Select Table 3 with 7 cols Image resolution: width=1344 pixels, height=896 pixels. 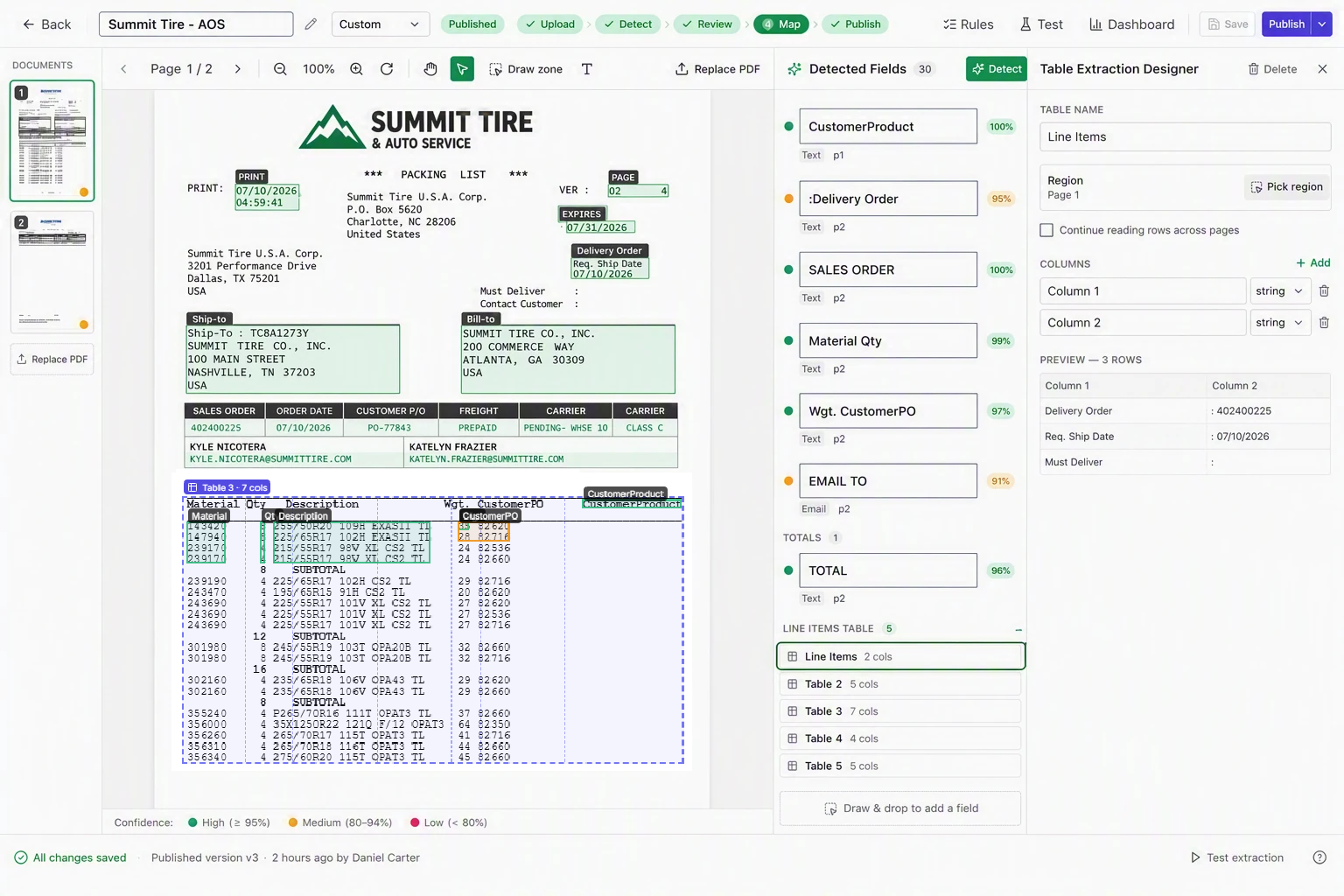pyautogui.click(x=900, y=711)
